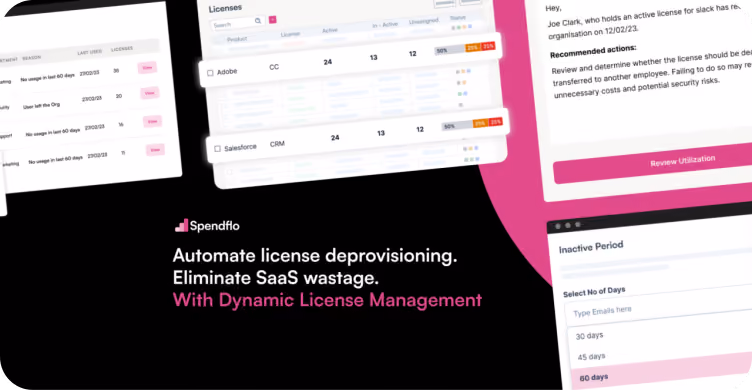
Task: Tick the Adobe row checkbox
Action: click(210, 73)
